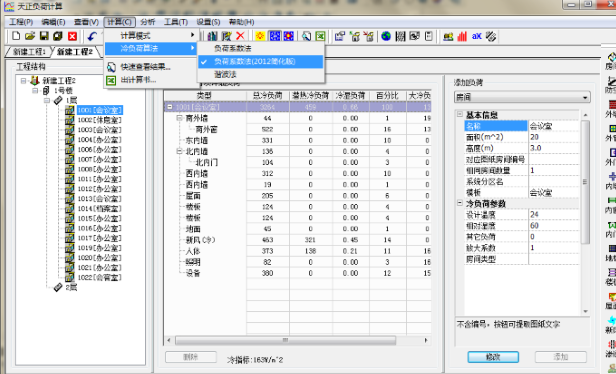Click the 修改 button
The height and width of the screenshot is (374, 616).
pos(493,357)
